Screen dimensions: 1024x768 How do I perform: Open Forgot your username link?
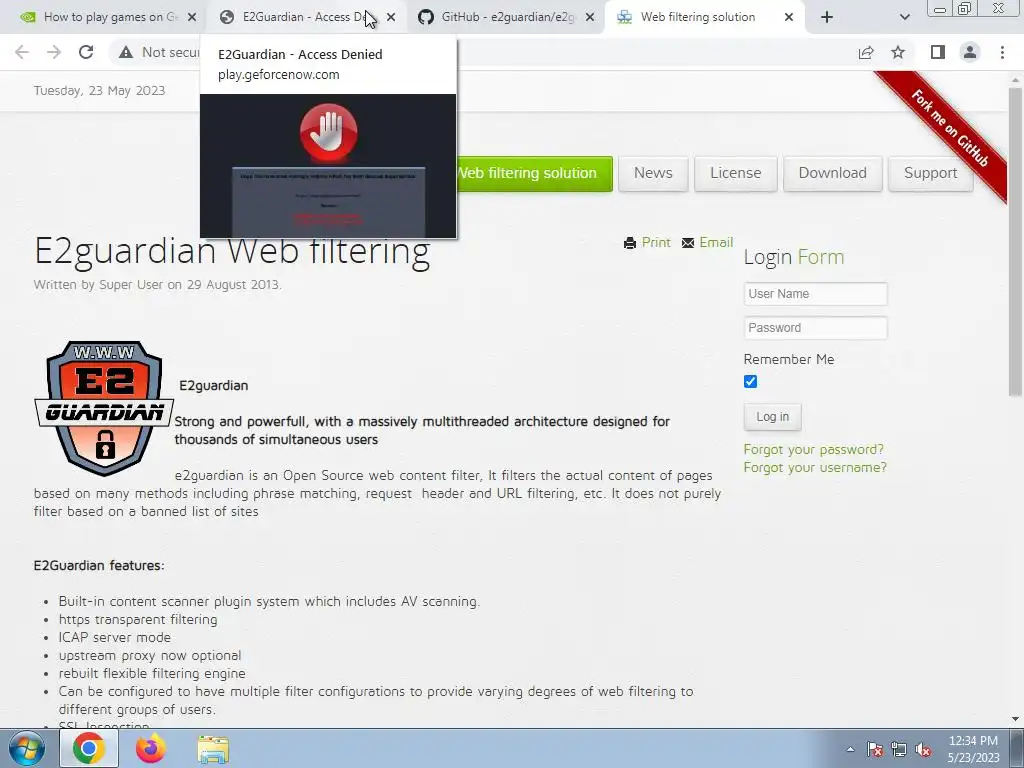[x=815, y=468]
